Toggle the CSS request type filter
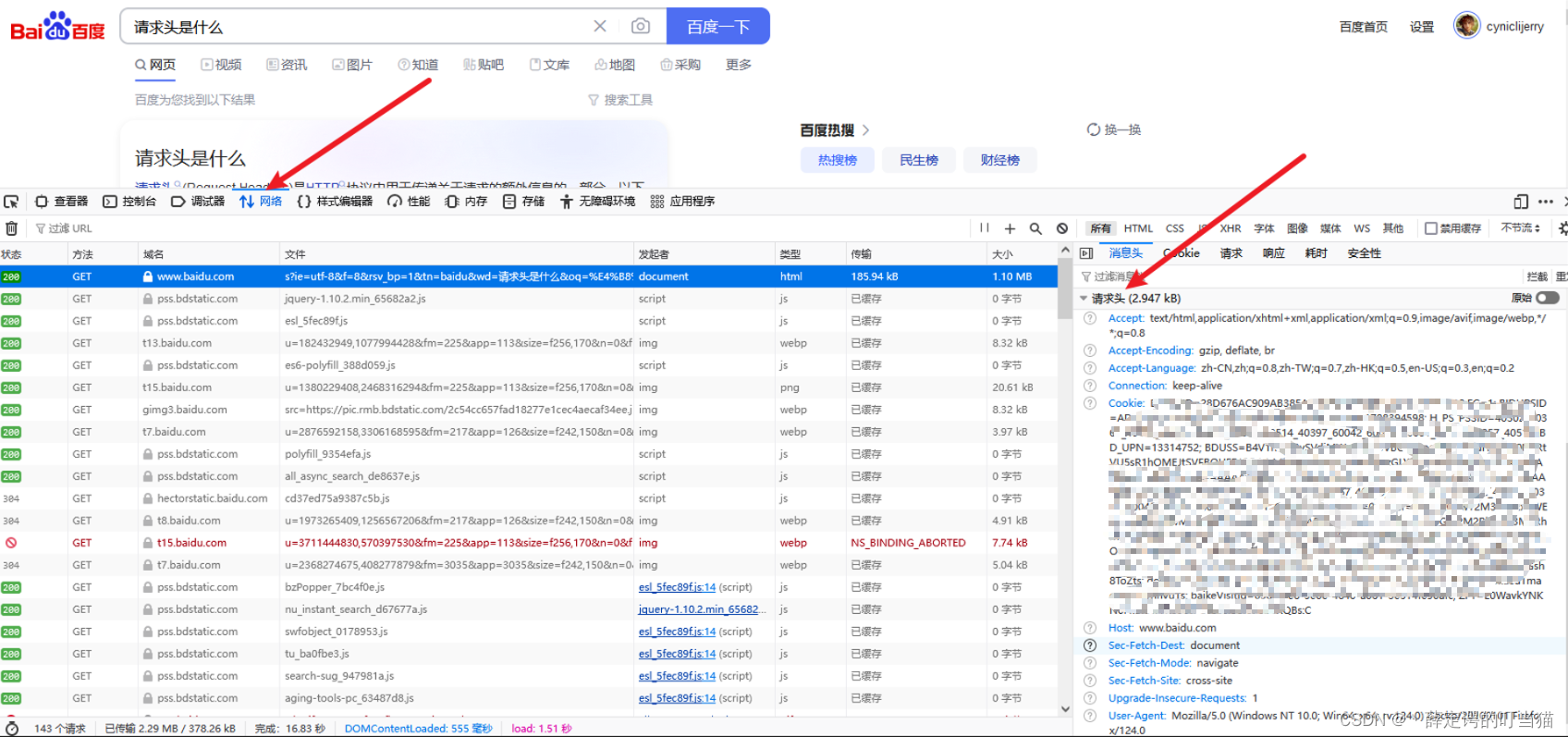 tap(1175, 228)
